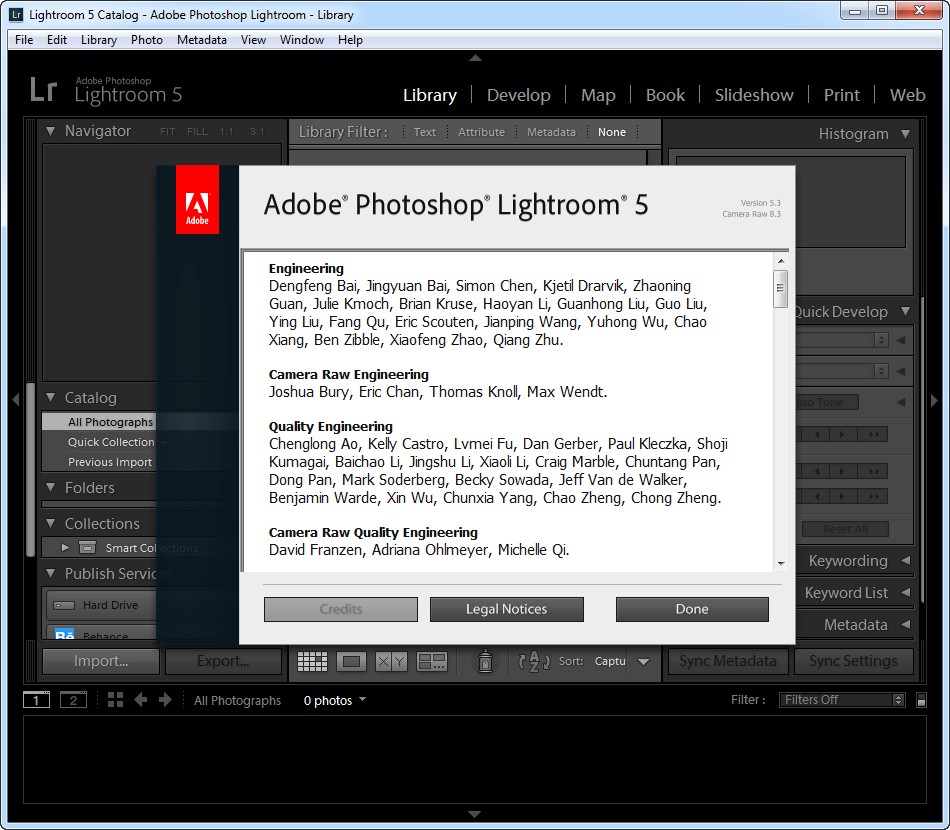
Task: Click the Sync Metadata button
Action: pos(728,661)
